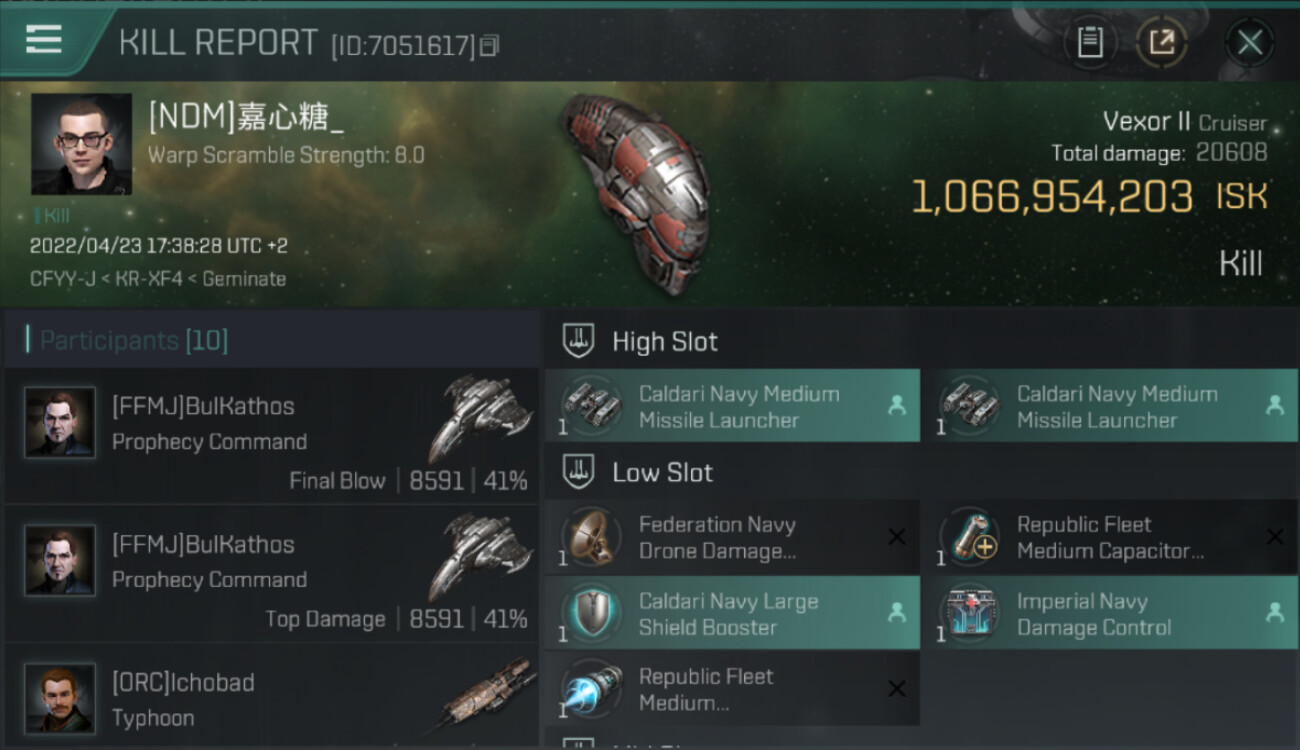The height and width of the screenshot is (750, 1300).
Task: Click the High Slot section icon
Action: coord(578,341)
